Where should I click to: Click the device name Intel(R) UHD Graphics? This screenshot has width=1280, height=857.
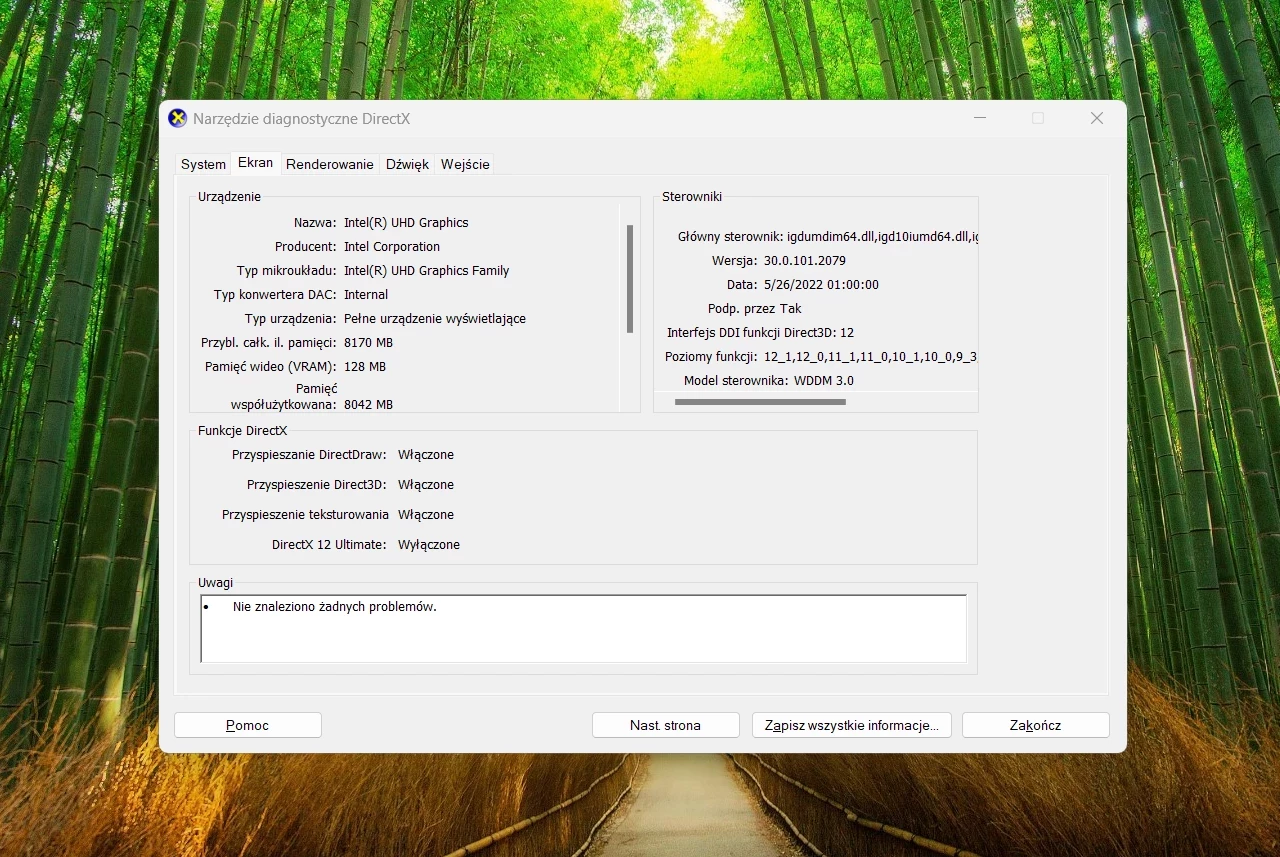(x=406, y=223)
